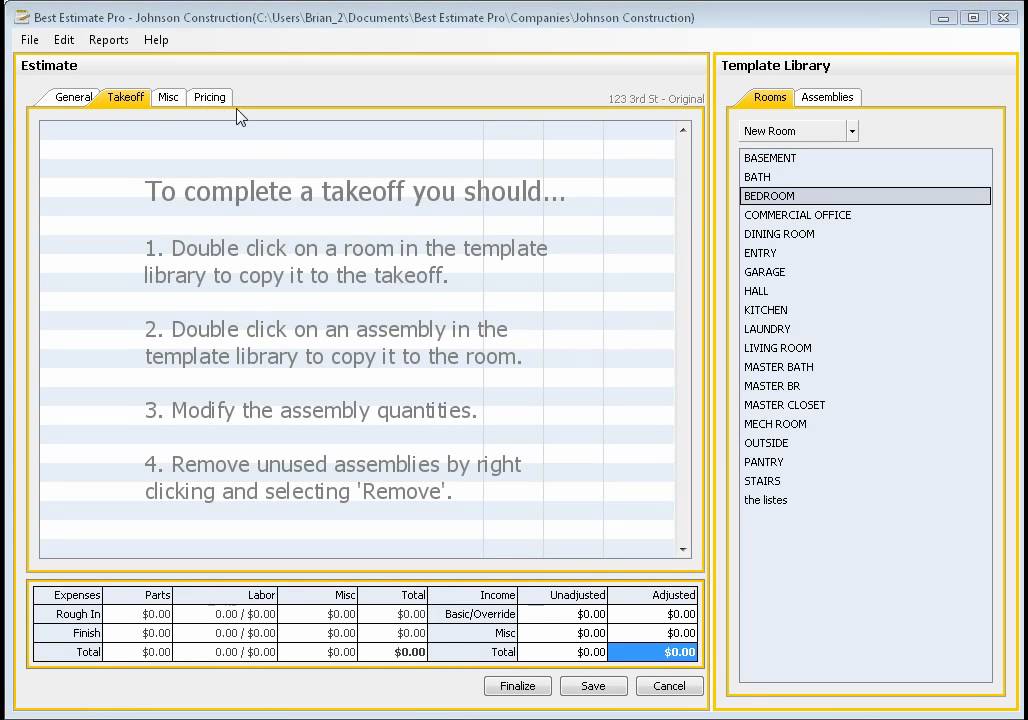1028x720 pixels.
Task: Switch to the Misc tab
Action: click(168, 97)
